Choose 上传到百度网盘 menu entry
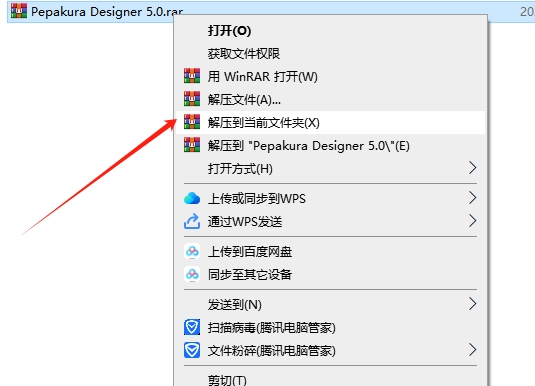 pos(330,252)
